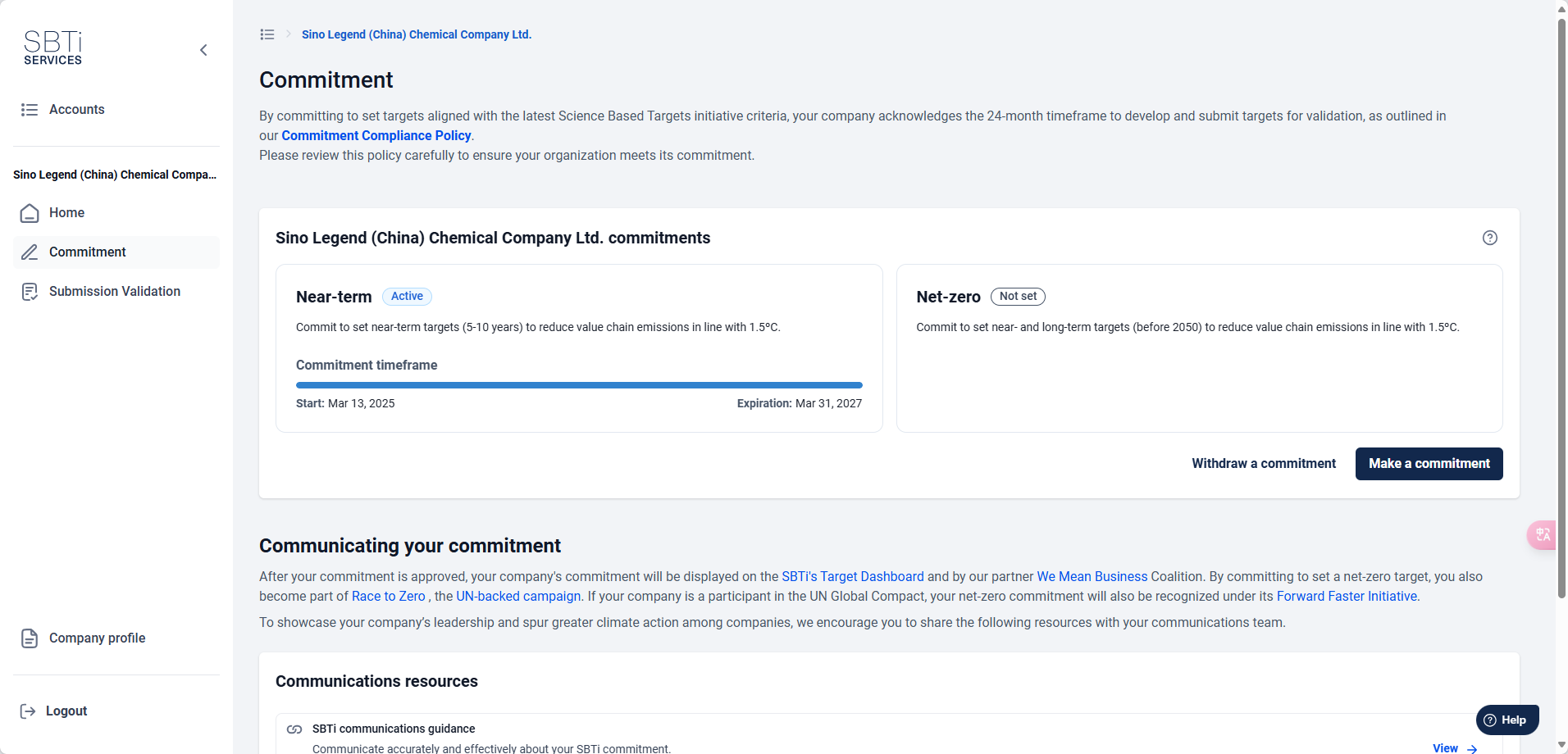Viewport: 1568px width, 754px height.
Task: Click the Submission Validation document icon
Action: [x=30, y=292]
